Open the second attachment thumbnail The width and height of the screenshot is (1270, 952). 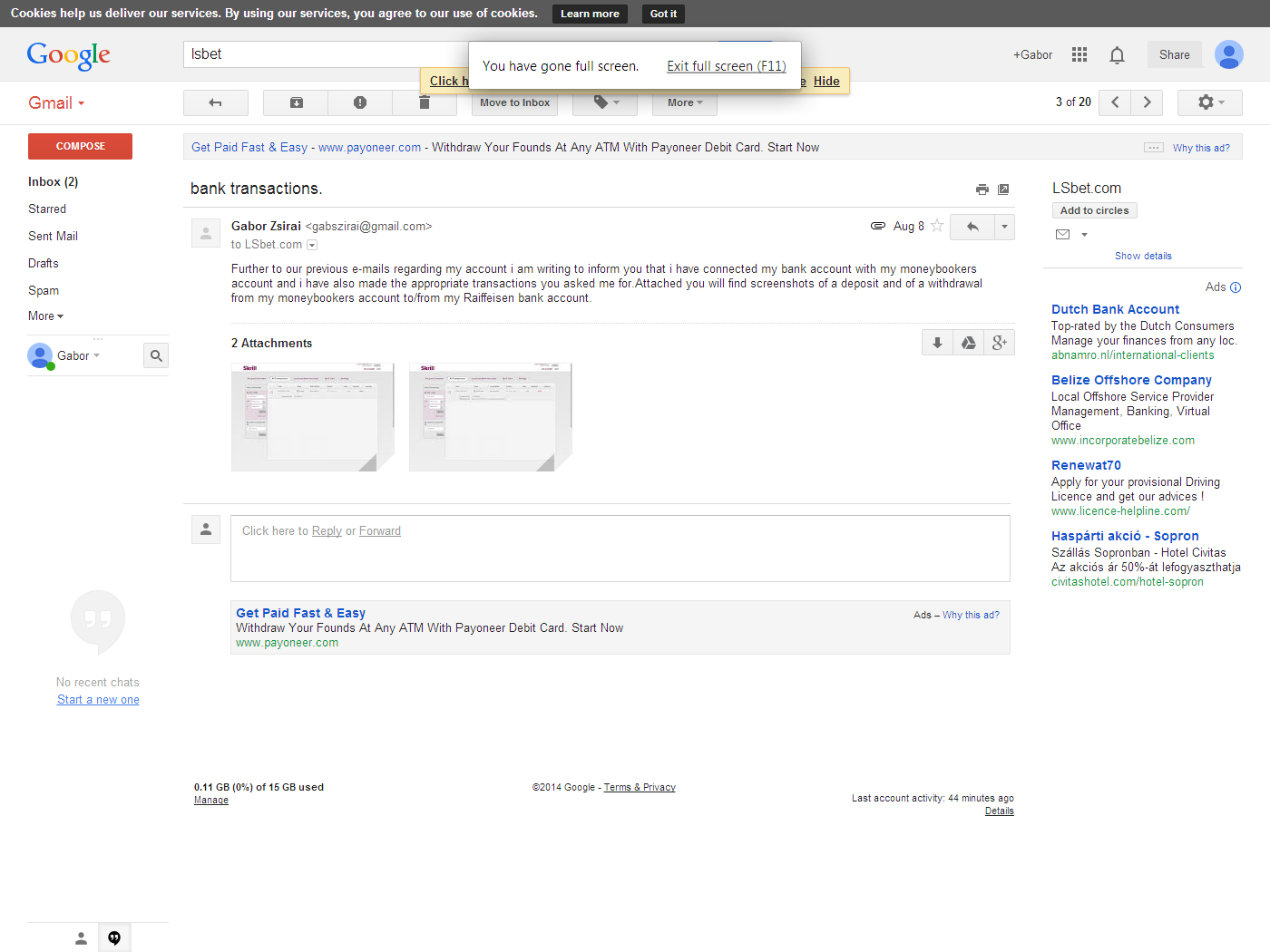pos(491,417)
